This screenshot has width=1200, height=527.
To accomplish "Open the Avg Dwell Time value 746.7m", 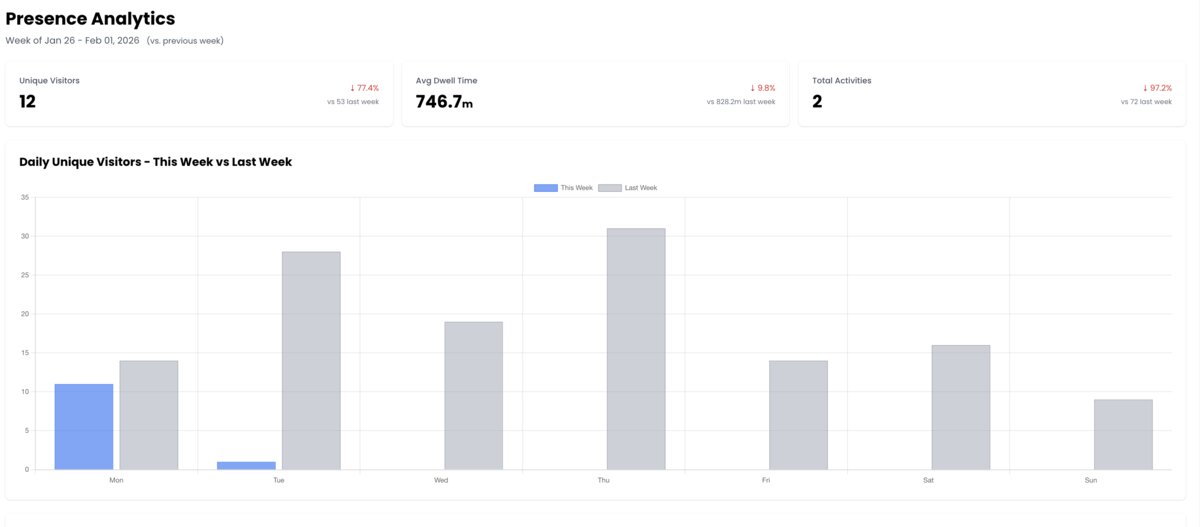I will (x=444, y=101).
